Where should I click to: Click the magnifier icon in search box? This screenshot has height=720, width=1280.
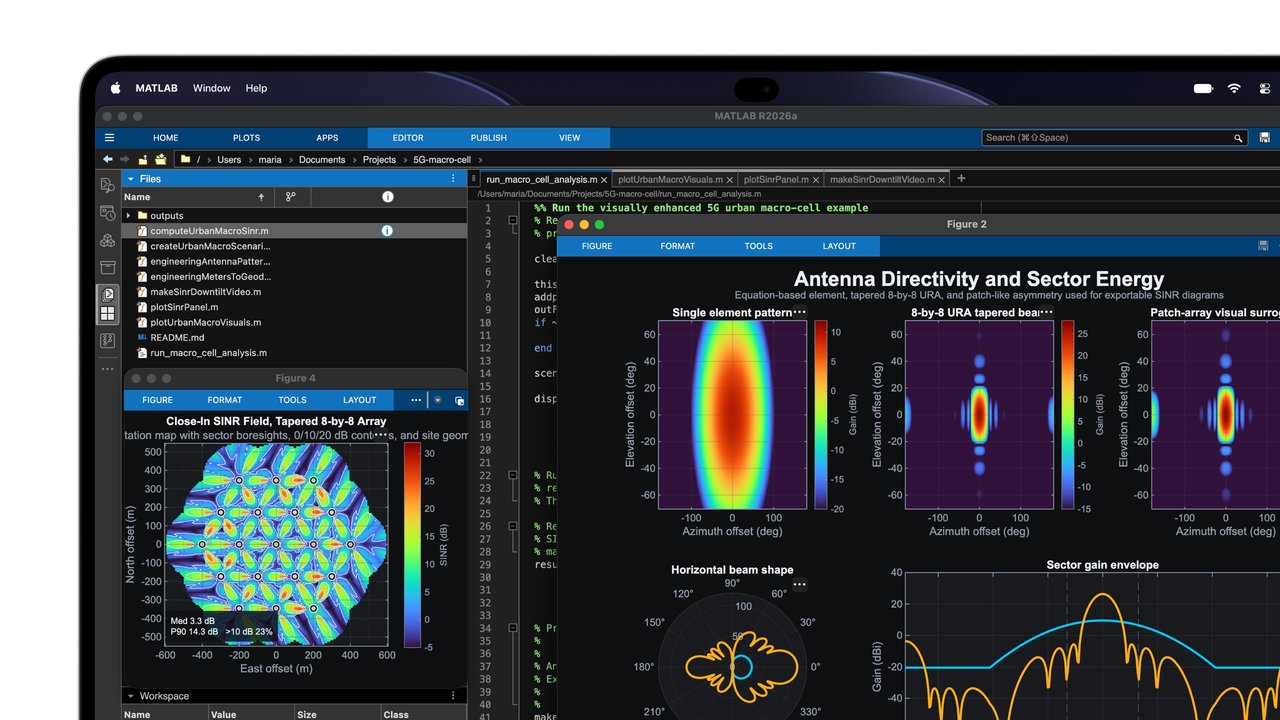(1238, 138)
